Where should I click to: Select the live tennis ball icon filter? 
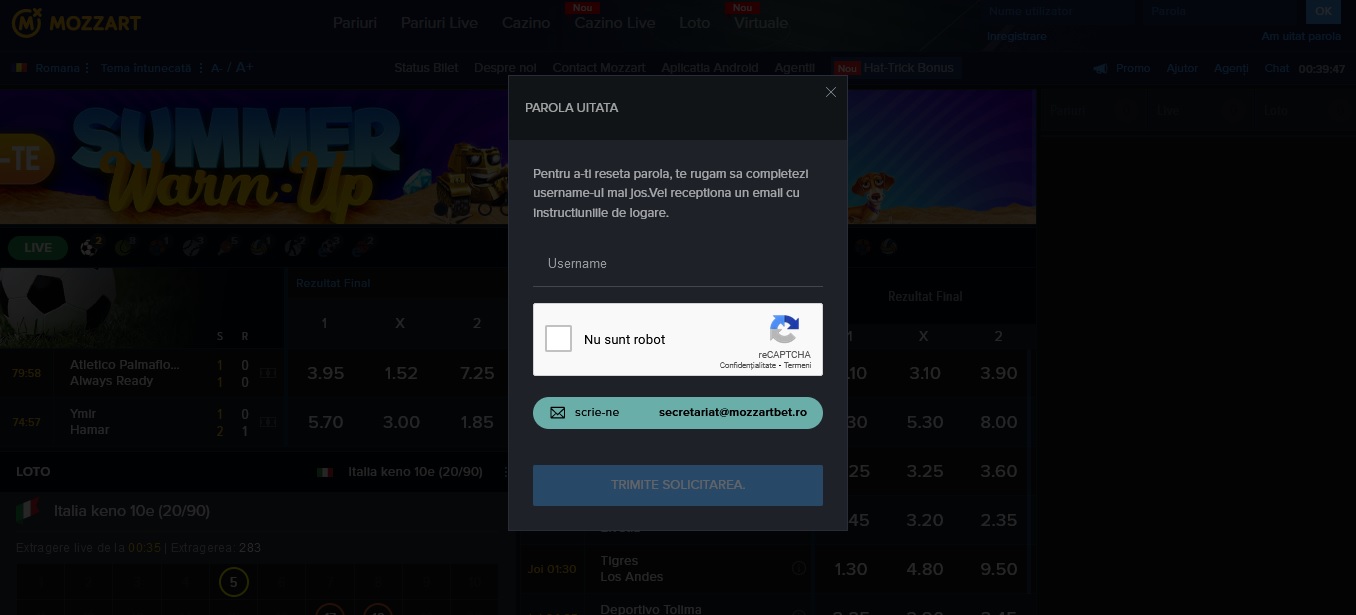pyautogui.click(x=125, y=247)
